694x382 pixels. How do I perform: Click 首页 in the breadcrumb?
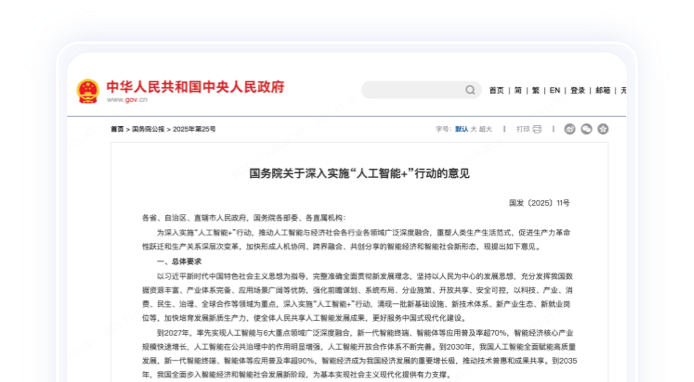(x=117, y=129)
